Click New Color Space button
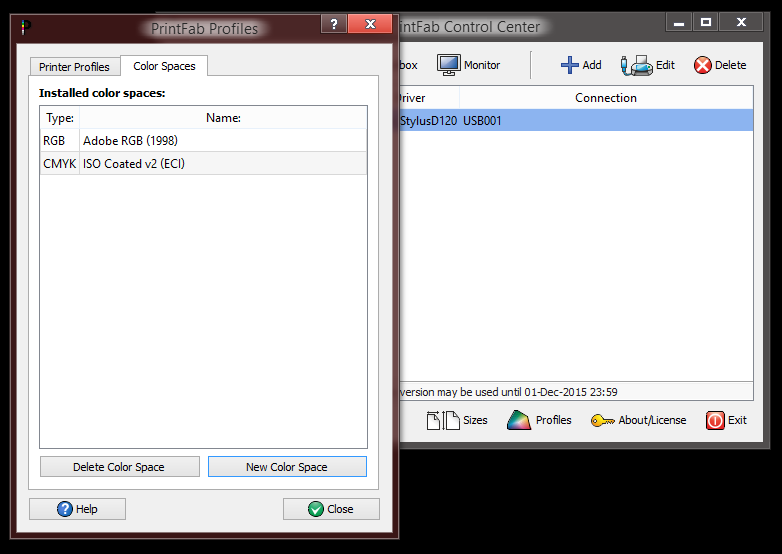The height and width of the screenshot is (554, 782). tap(287, 467)
